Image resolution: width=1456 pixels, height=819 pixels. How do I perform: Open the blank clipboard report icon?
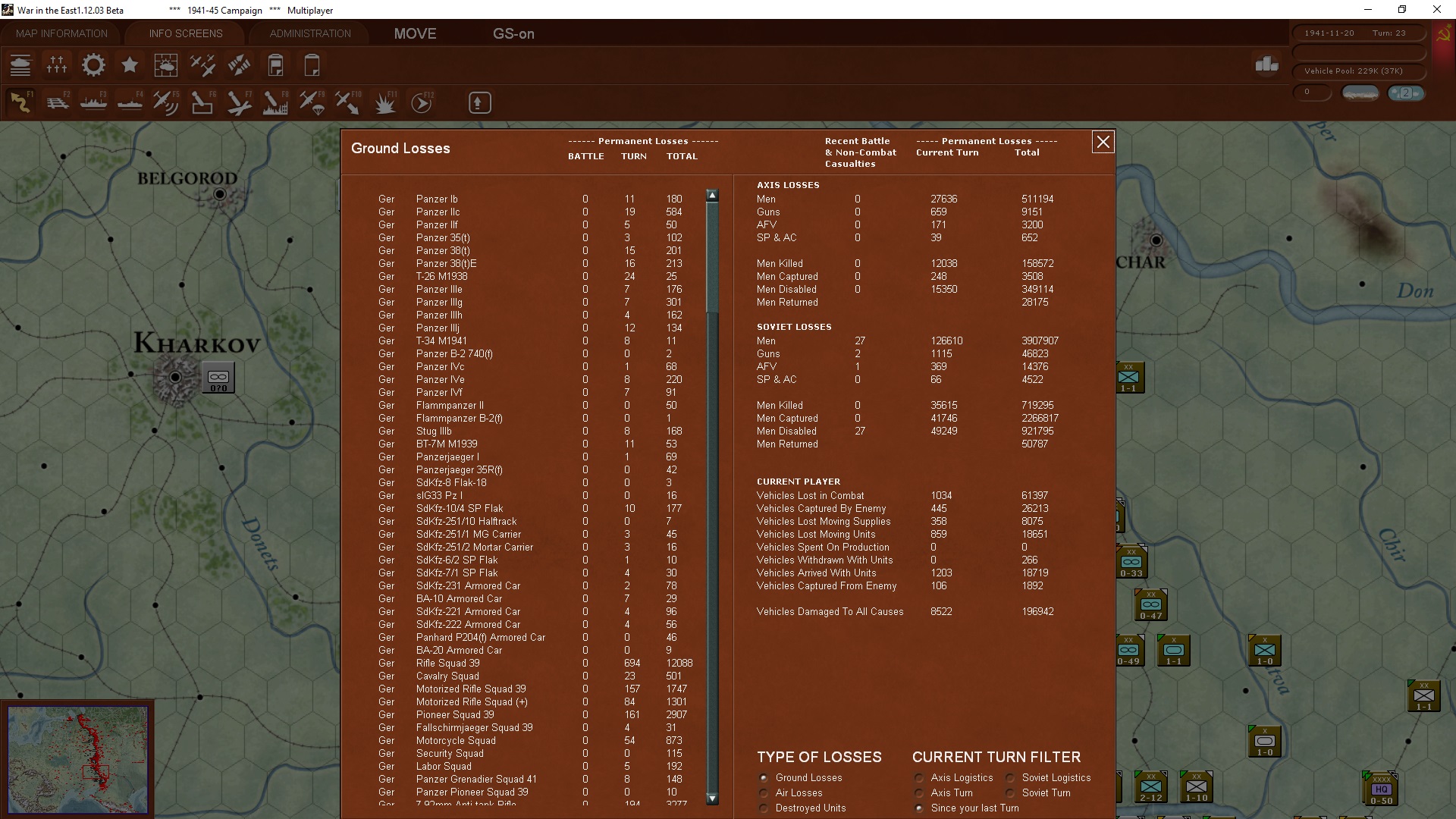tap(312, 65)
